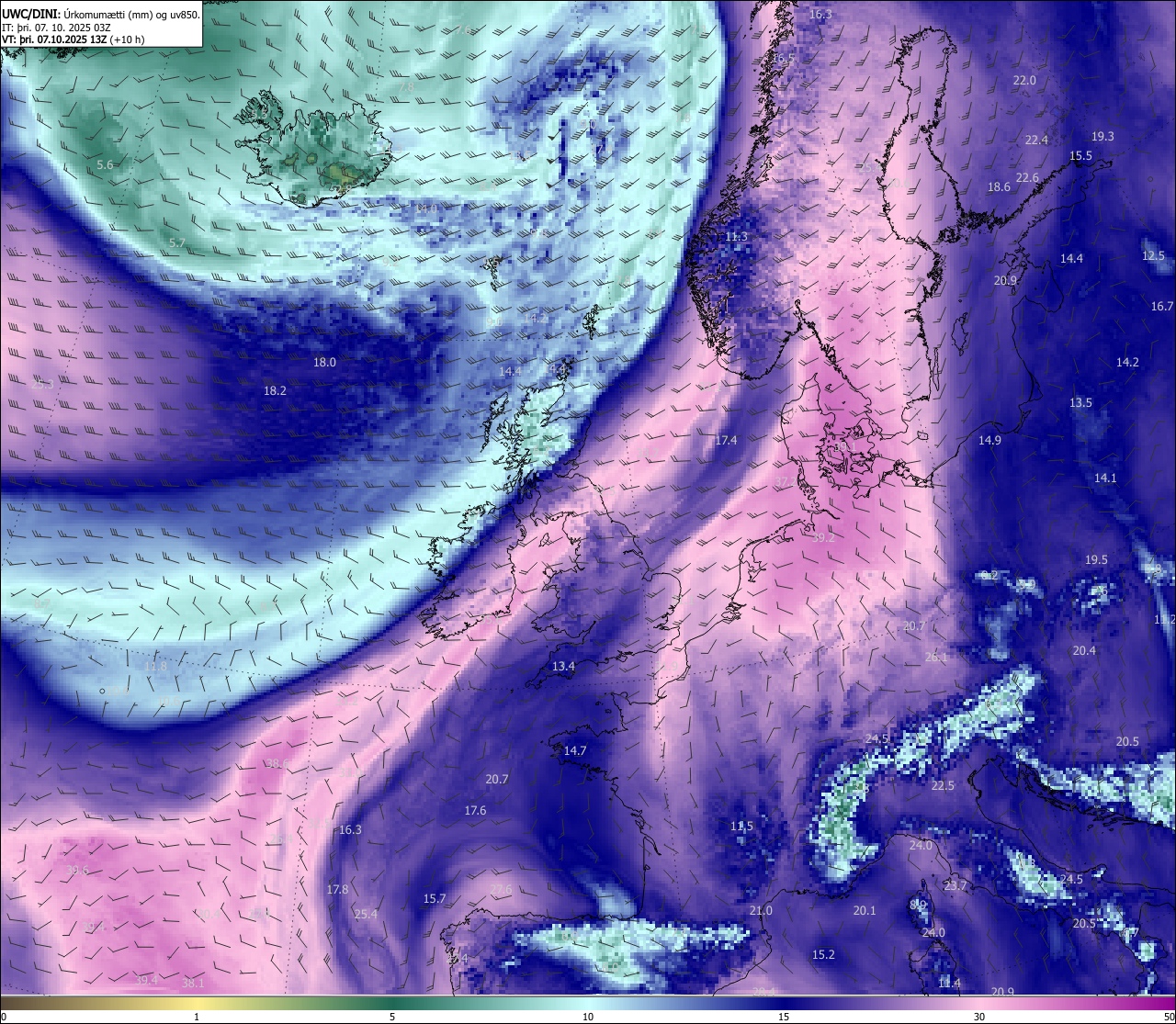Viewport: 1176px width, 1024px height.
Task: Click the 18.0 value in the Atlantic
Action: (324, 363)
